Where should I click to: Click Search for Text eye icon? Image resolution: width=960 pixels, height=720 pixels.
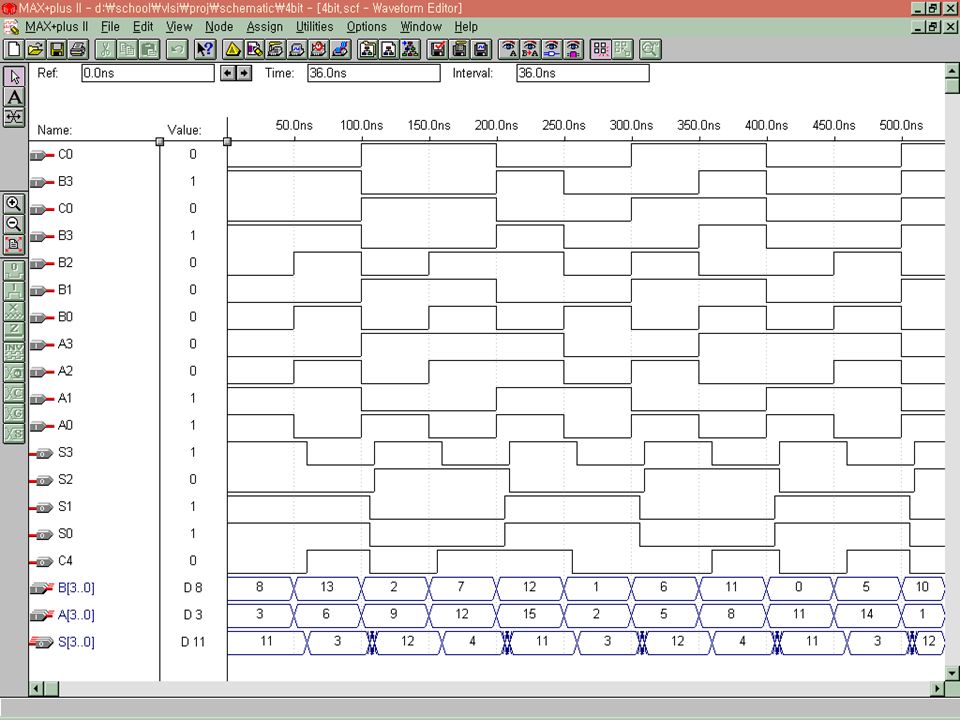[x=509, y=50]
